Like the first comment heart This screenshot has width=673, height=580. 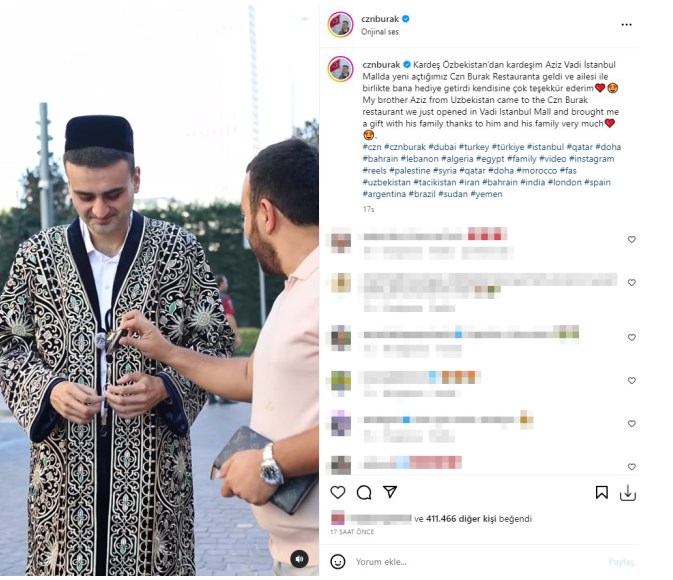click(x=631, y=239)
